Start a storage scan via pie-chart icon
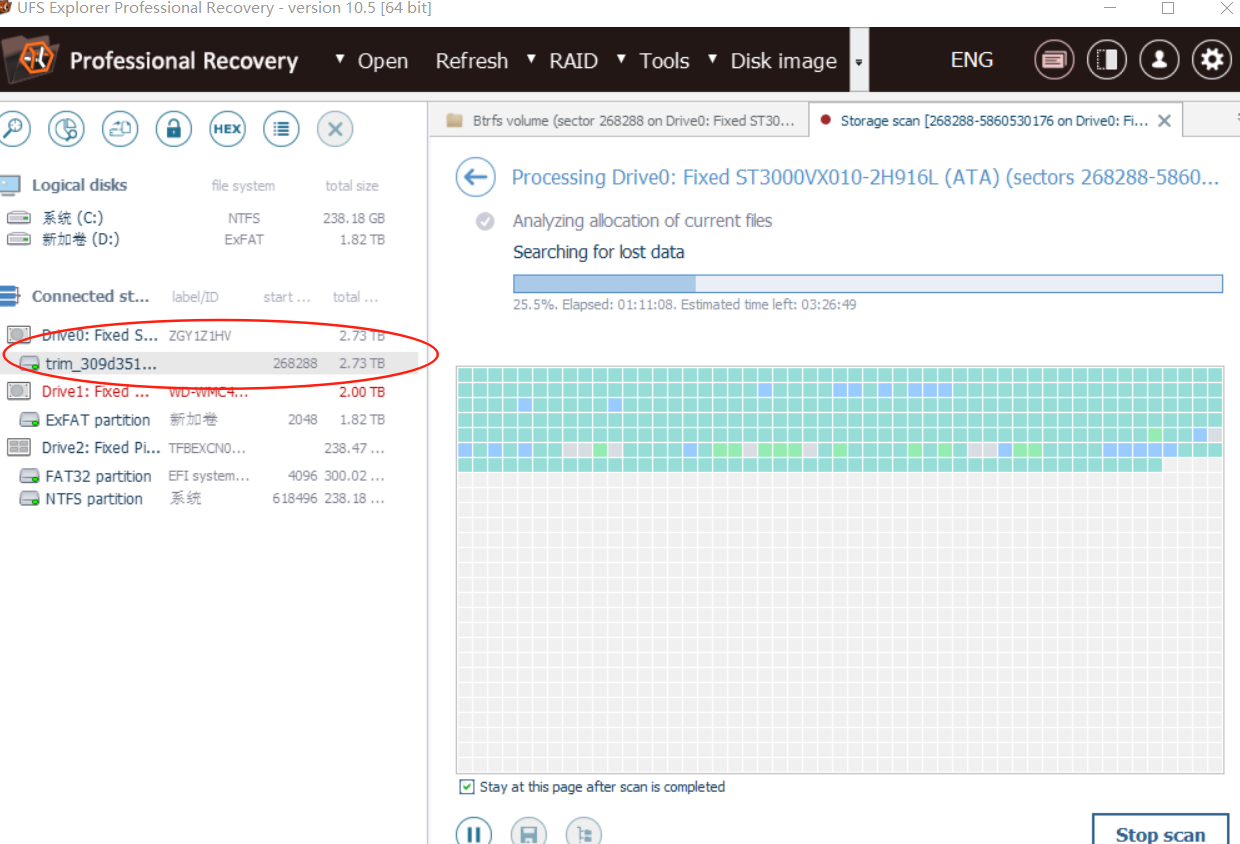The image size is (1240, 844). 66,128
